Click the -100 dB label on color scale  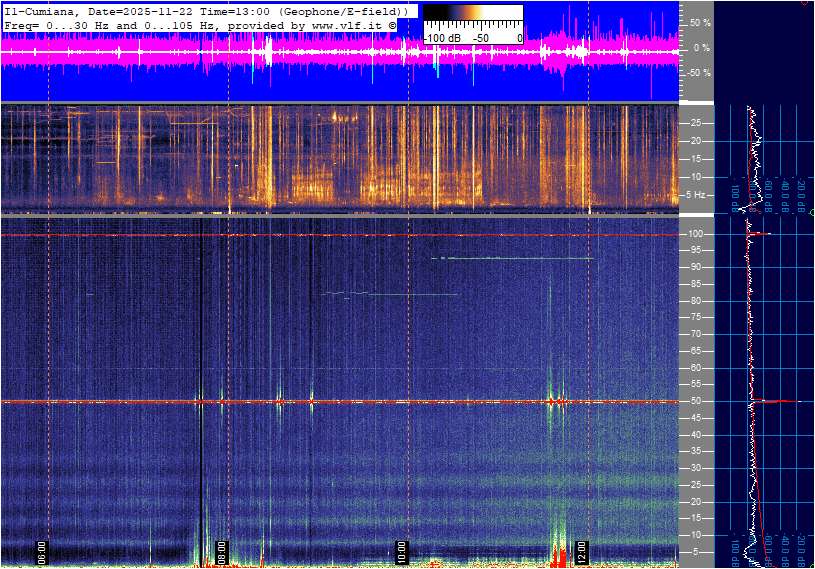pos(441,38)
